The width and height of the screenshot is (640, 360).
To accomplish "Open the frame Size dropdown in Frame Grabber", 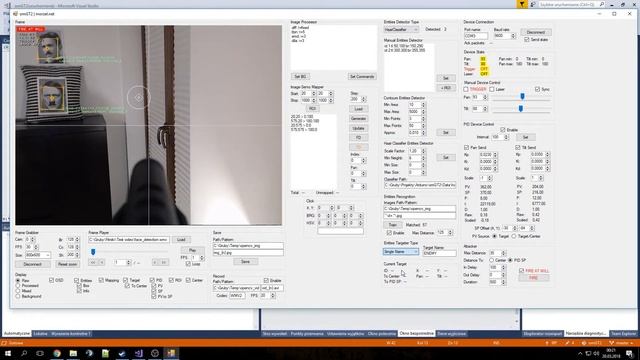I will pyautogui.click(x=38, y=255).
